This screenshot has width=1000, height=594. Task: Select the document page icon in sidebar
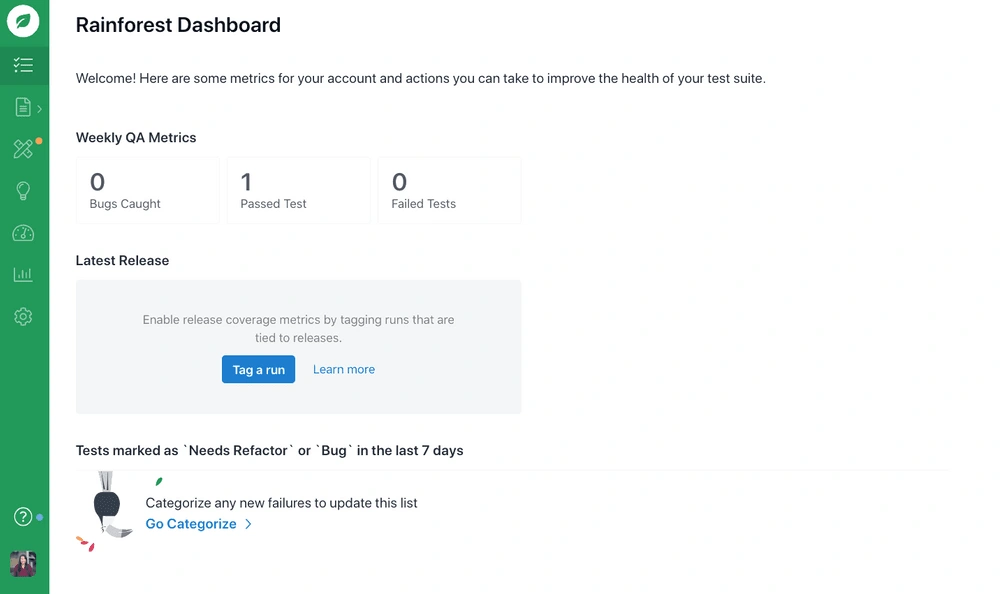(x=23, y=107)
